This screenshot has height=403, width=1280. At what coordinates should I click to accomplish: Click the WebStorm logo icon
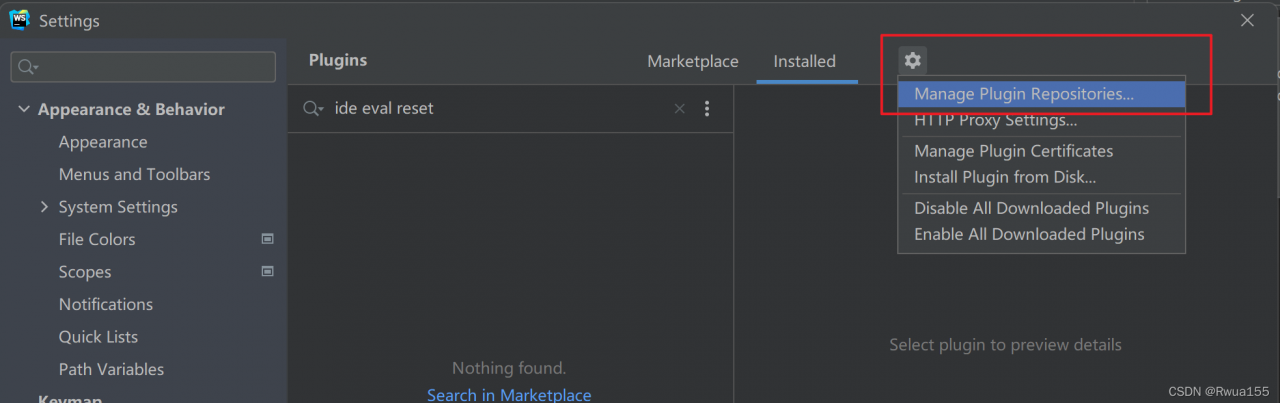pos(20,20)
